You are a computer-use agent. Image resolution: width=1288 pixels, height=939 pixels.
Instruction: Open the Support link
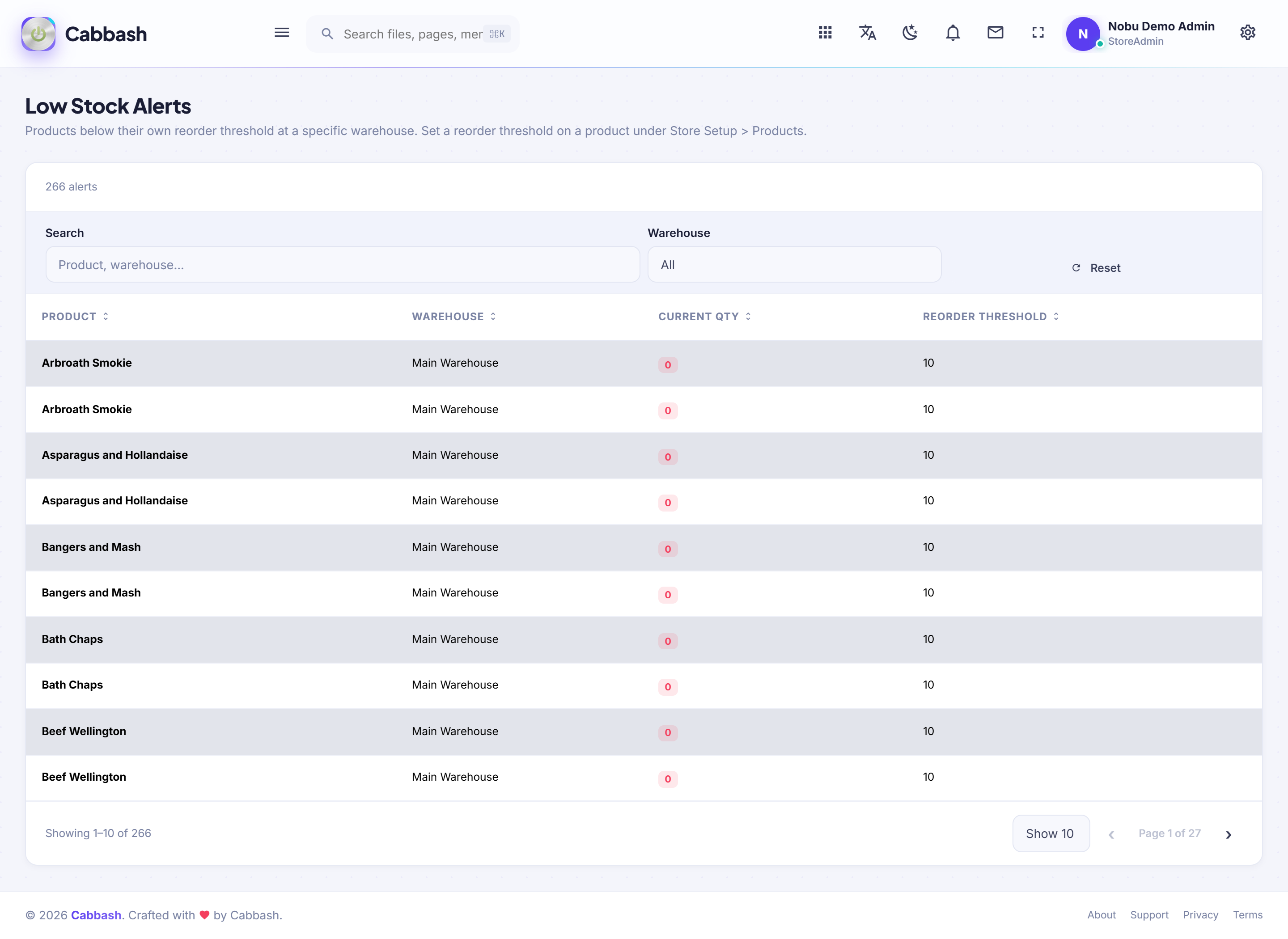point(1149,915)
